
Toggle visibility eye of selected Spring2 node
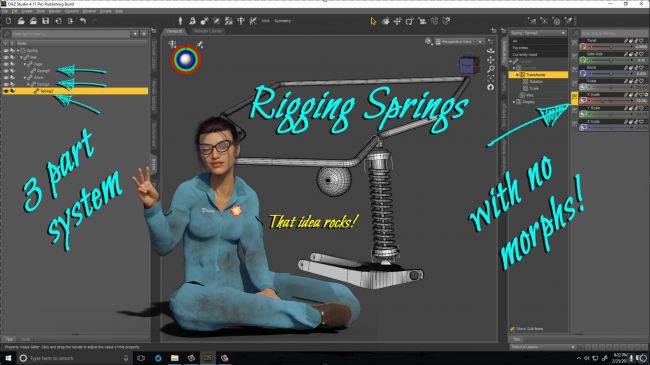point(6,91)
